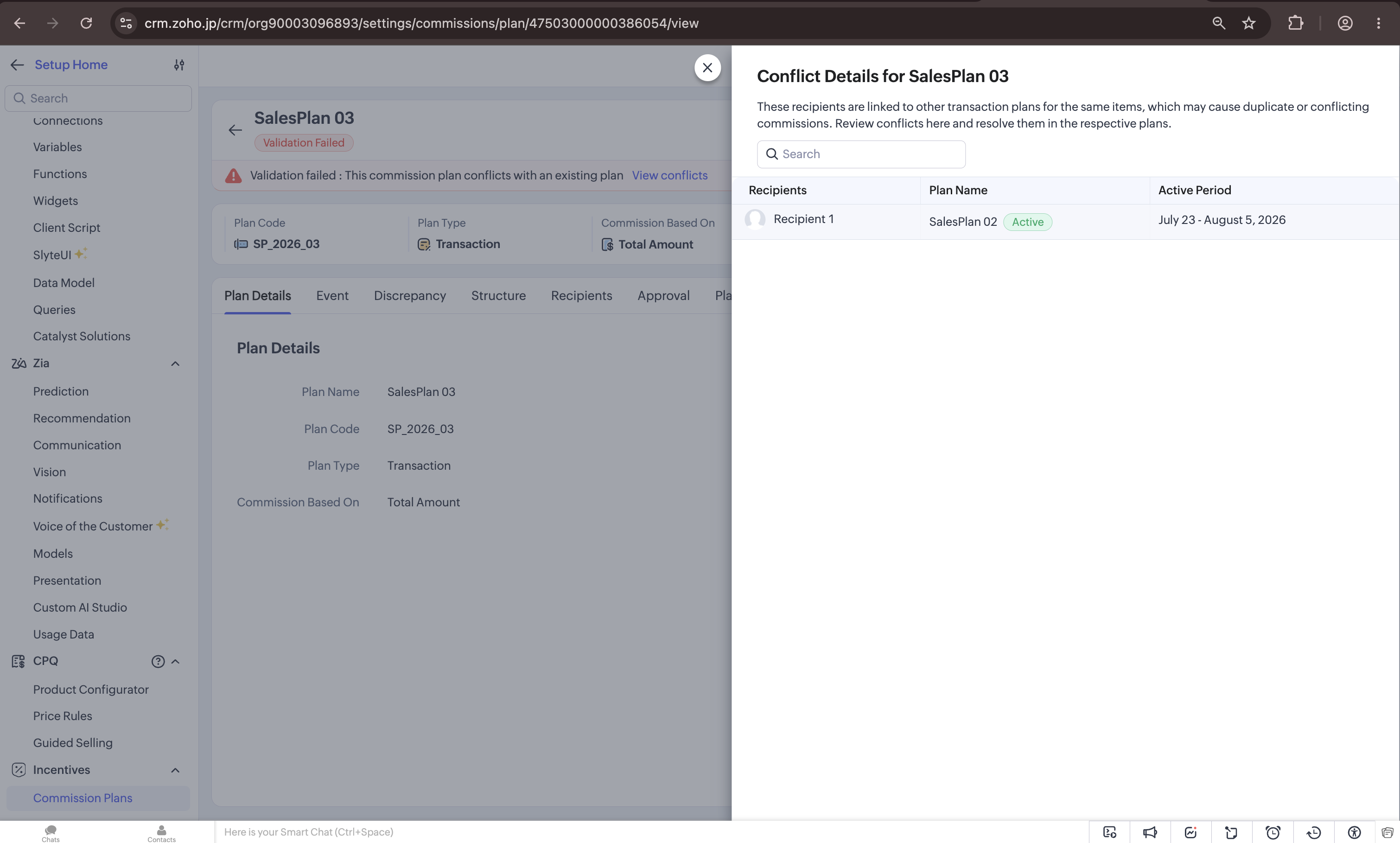Open Custom AI Studio in the sidebar
The height and width of the screenshot is (843, 1400).
[x=80, y=608]
